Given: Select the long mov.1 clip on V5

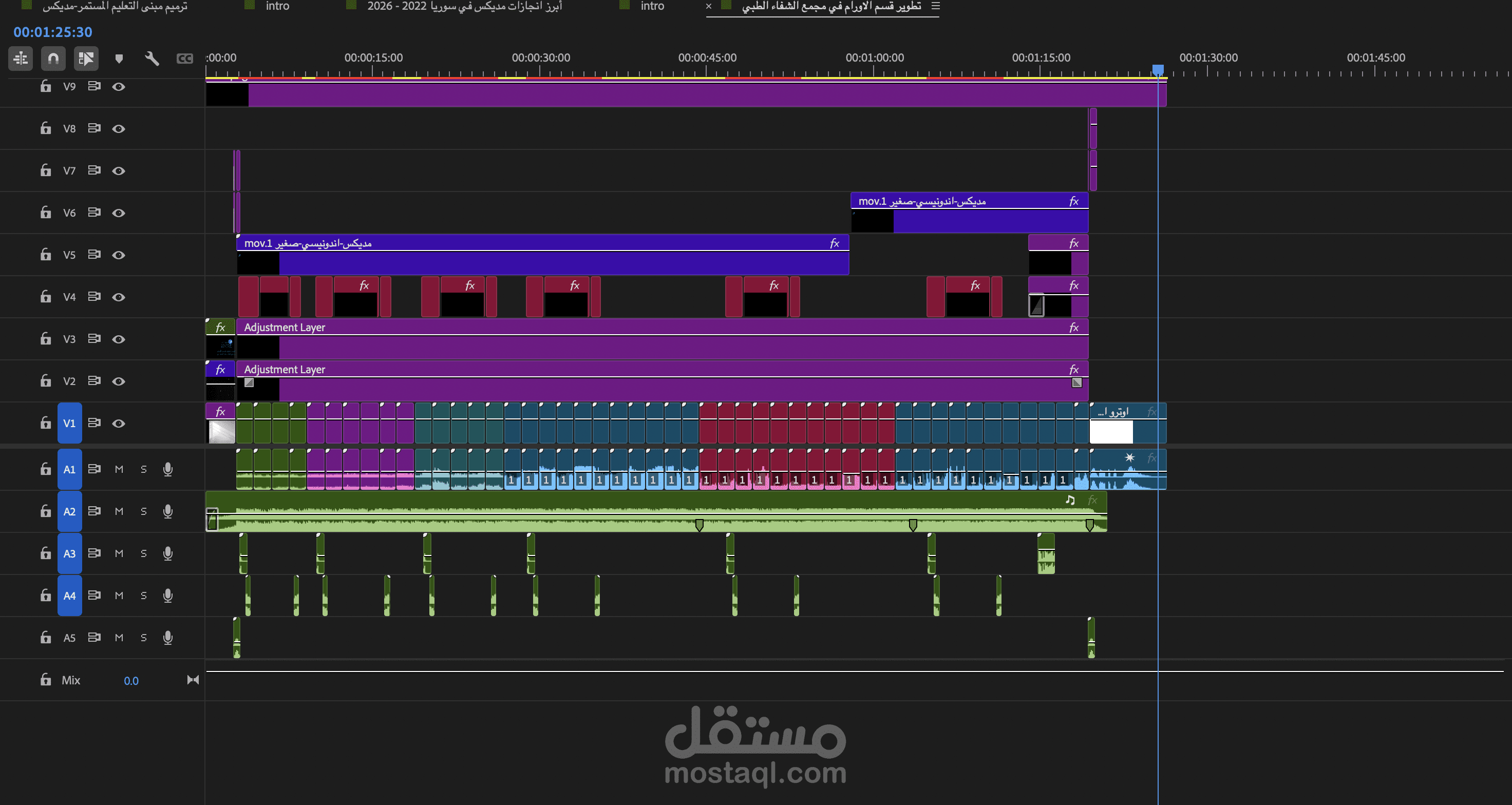Looking at the screenshot, I should [x=543, y=255].
